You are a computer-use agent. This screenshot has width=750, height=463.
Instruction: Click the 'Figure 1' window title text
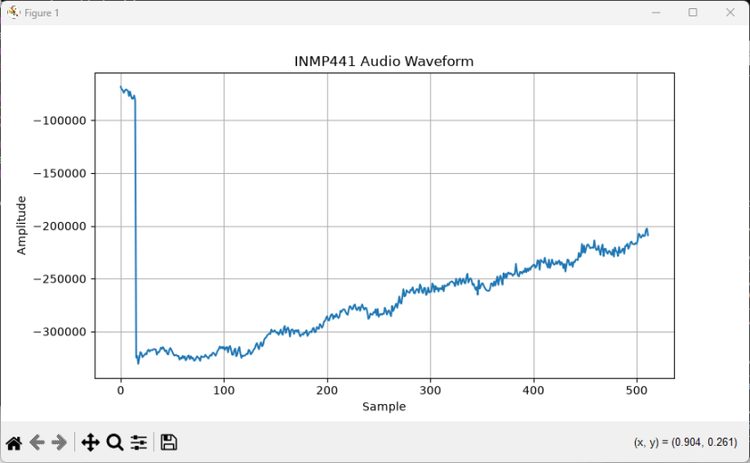tap(42, 13)
